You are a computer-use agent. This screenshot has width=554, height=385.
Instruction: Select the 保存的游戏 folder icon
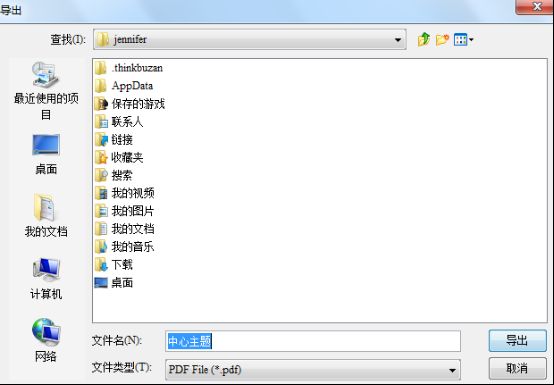(x=101, y=104)
